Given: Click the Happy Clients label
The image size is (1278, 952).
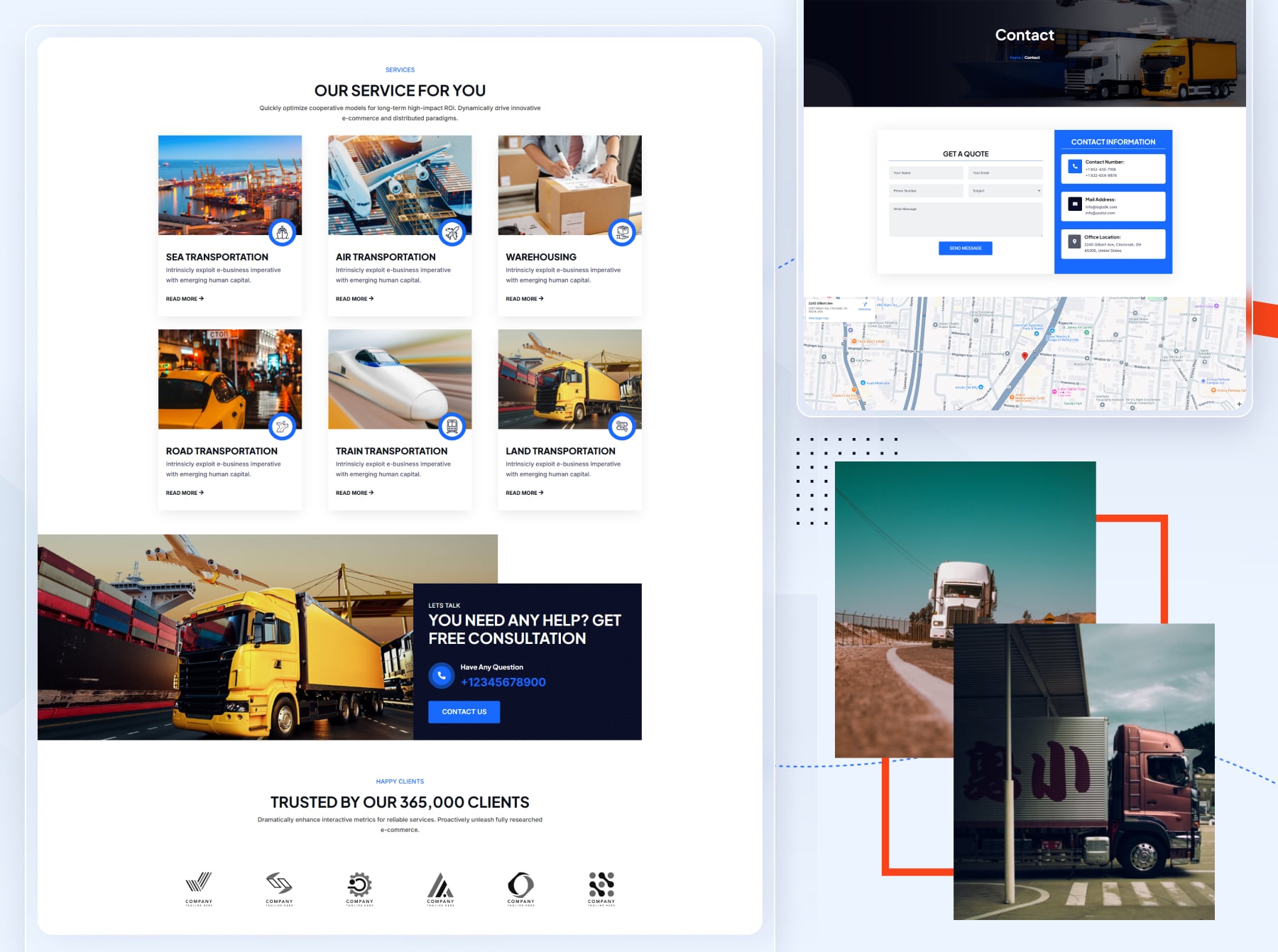Looking at the screenshot, I should pos(400,782).
